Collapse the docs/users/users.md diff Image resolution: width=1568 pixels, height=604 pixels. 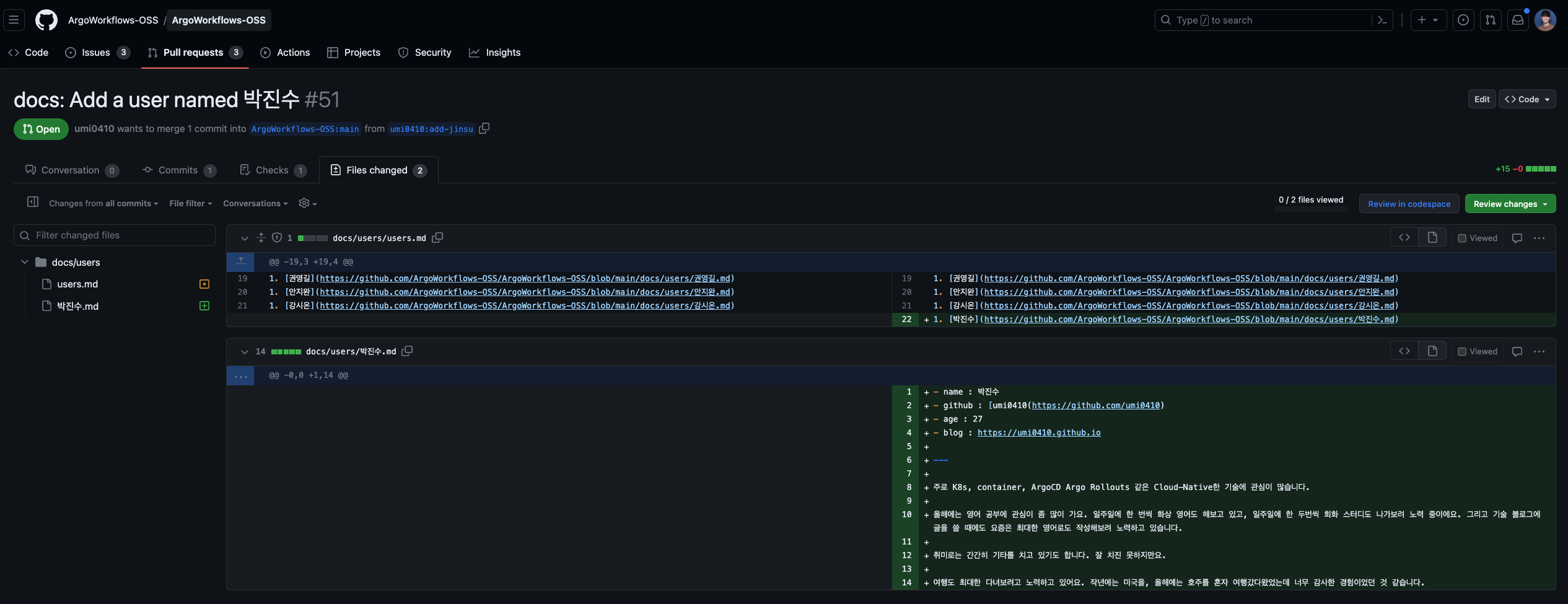point(244,238)
